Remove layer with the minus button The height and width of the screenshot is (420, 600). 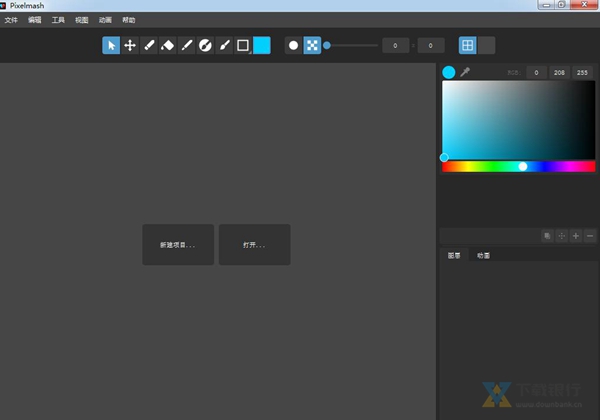click(590, 236)
